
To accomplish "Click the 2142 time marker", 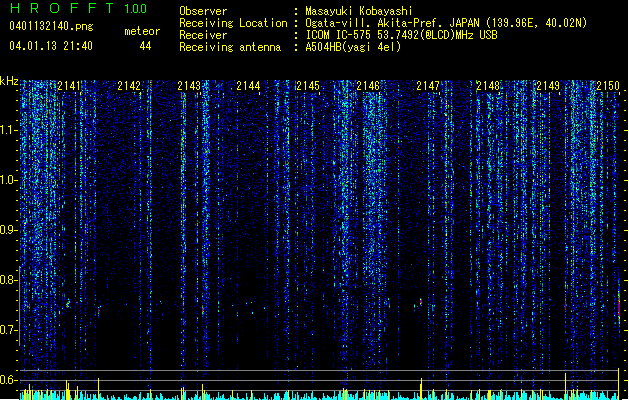I will click(x=129, y=86).
